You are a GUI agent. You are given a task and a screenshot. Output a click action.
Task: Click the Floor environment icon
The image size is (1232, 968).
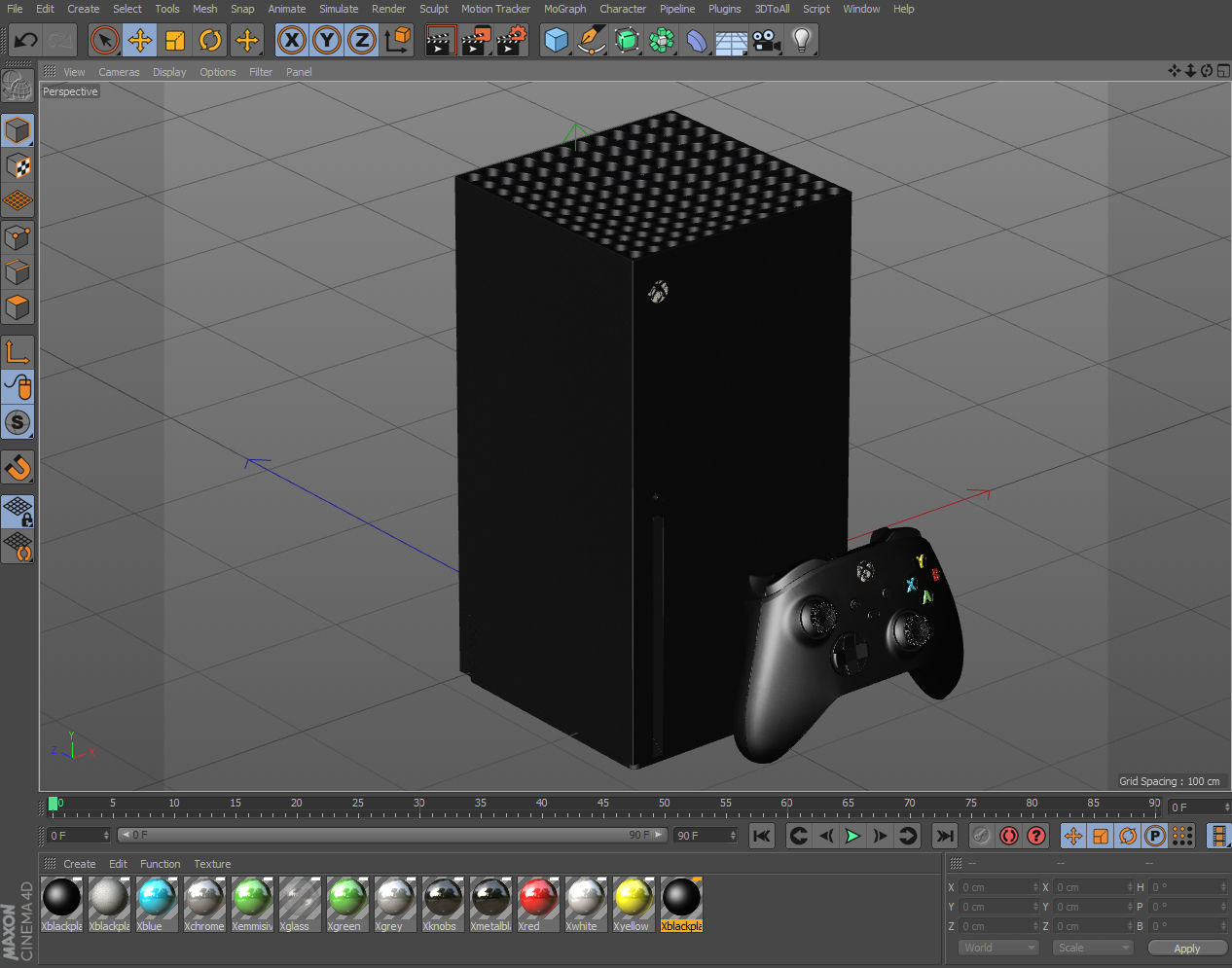click(x=732, y=41)
